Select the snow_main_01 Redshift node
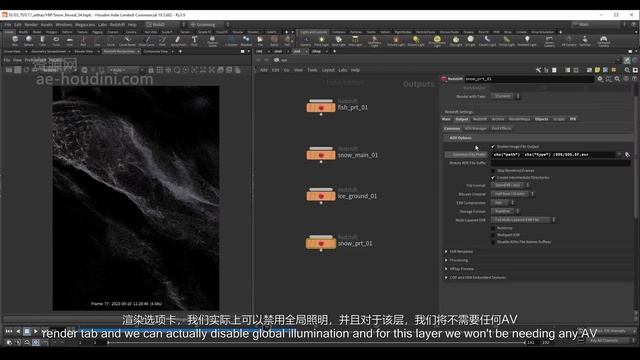Screen dimensions: 640x360 pyautogui.click(x=321, y=155)
